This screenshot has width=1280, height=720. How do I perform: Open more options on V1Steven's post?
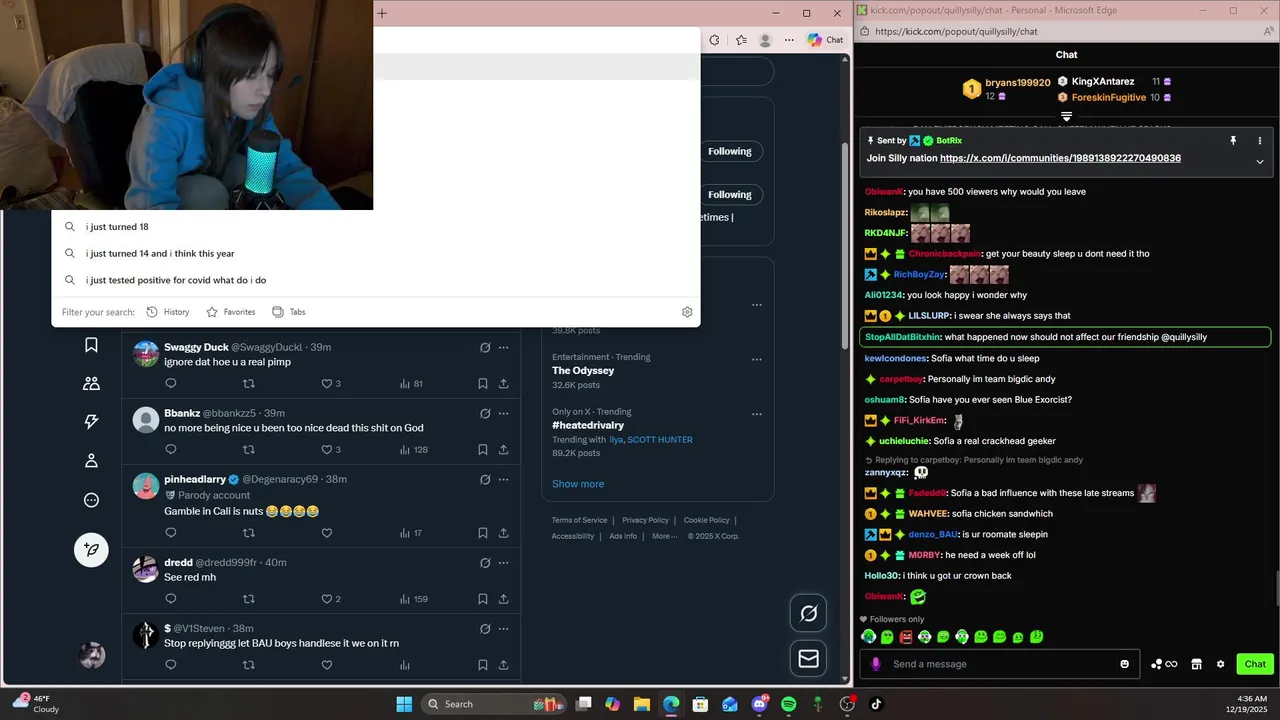(503, 628)
